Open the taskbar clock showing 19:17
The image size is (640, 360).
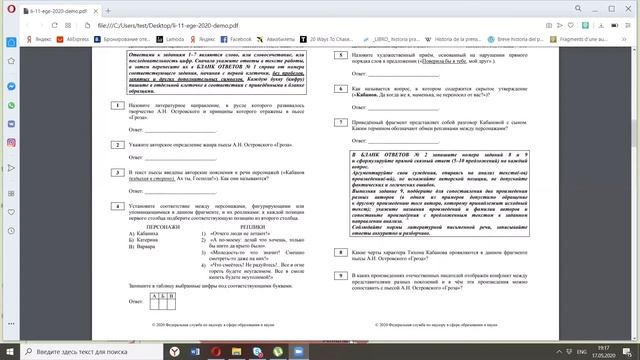604,351
